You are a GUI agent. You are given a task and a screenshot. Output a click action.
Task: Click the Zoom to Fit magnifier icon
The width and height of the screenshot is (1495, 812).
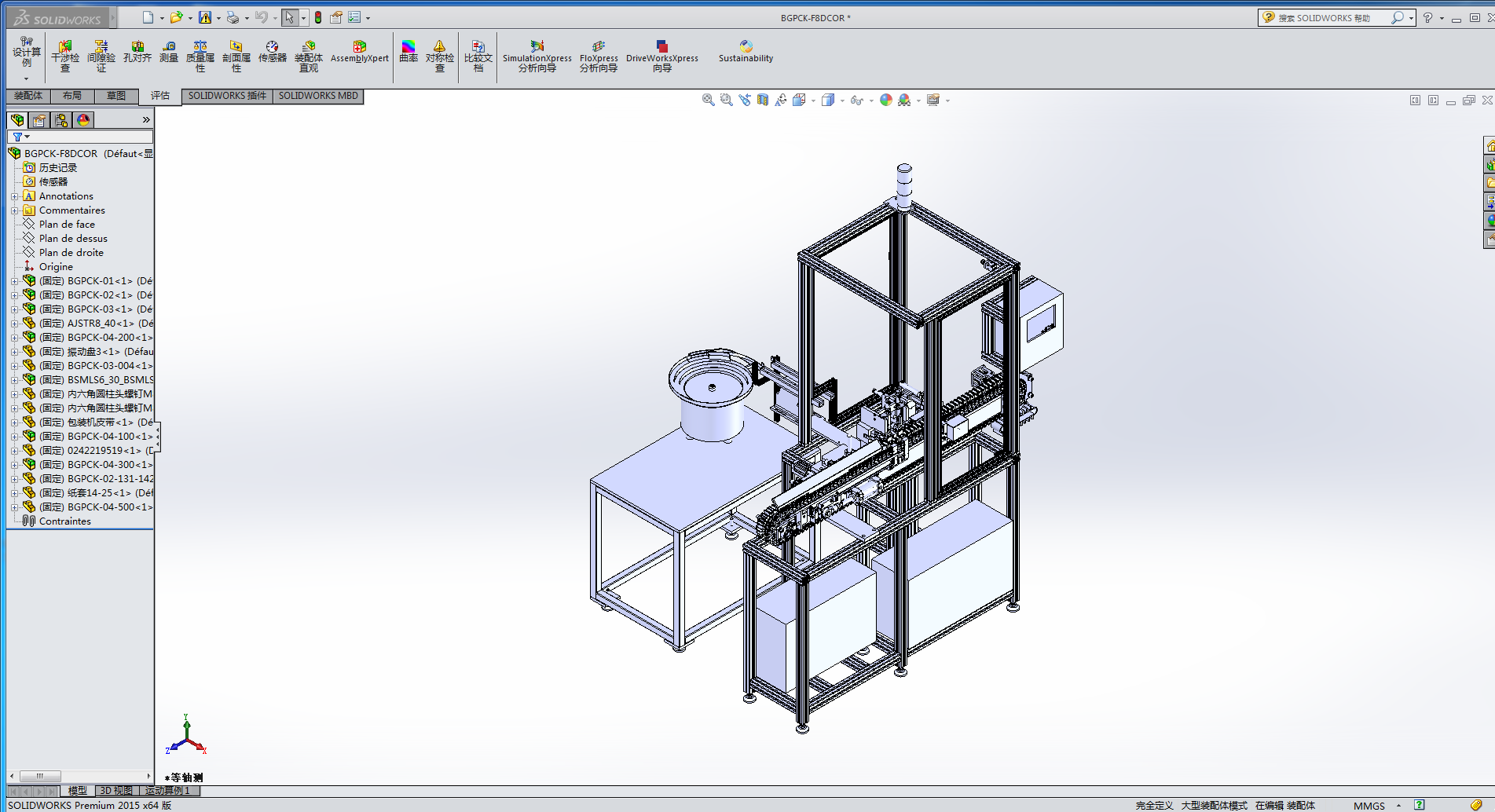[x=708, y=100]
